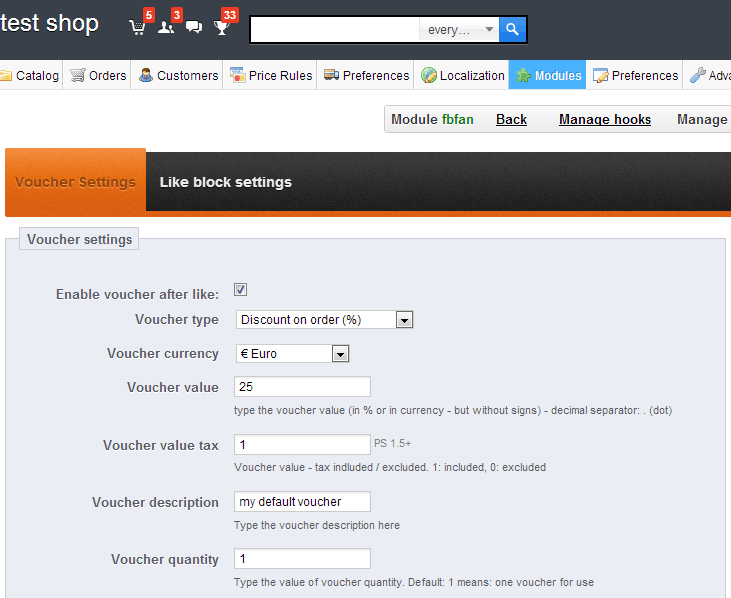Click the Modules puzzle piece icon
The image size is (731, 598).
click(x=524, y=75)
